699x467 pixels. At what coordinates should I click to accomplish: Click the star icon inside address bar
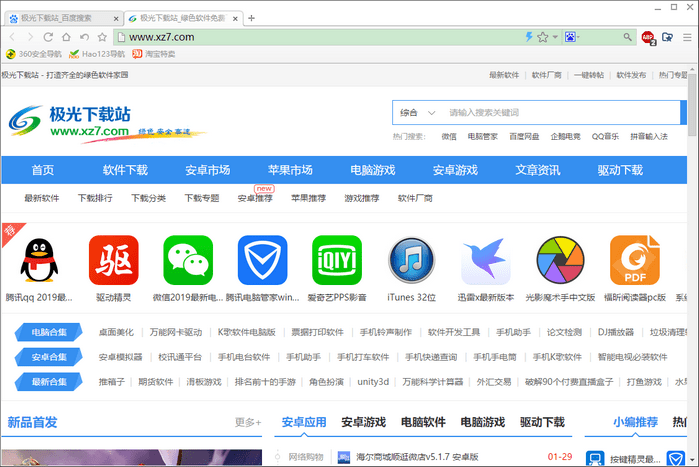543,37
